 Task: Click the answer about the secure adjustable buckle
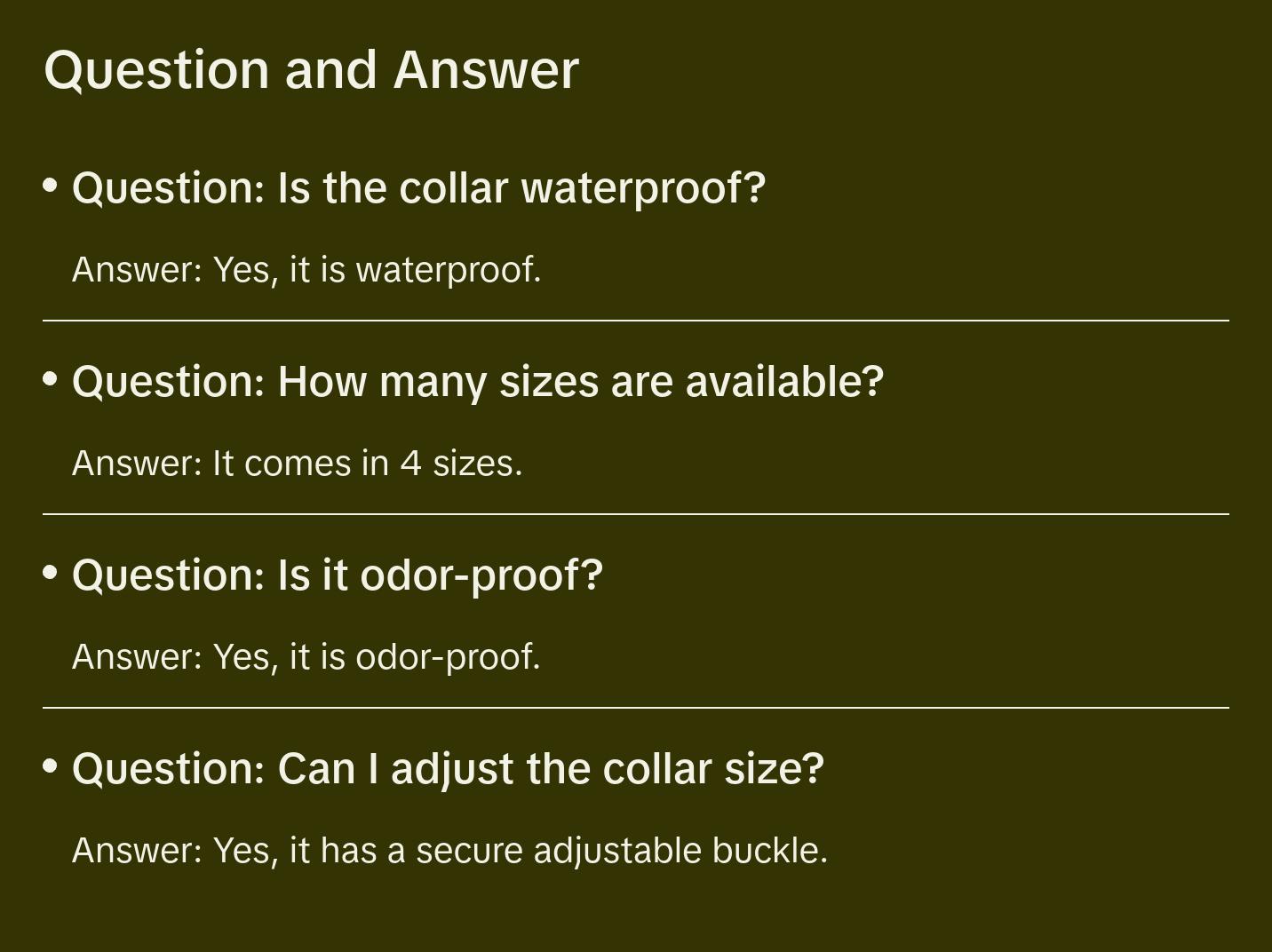coord(449,851)
